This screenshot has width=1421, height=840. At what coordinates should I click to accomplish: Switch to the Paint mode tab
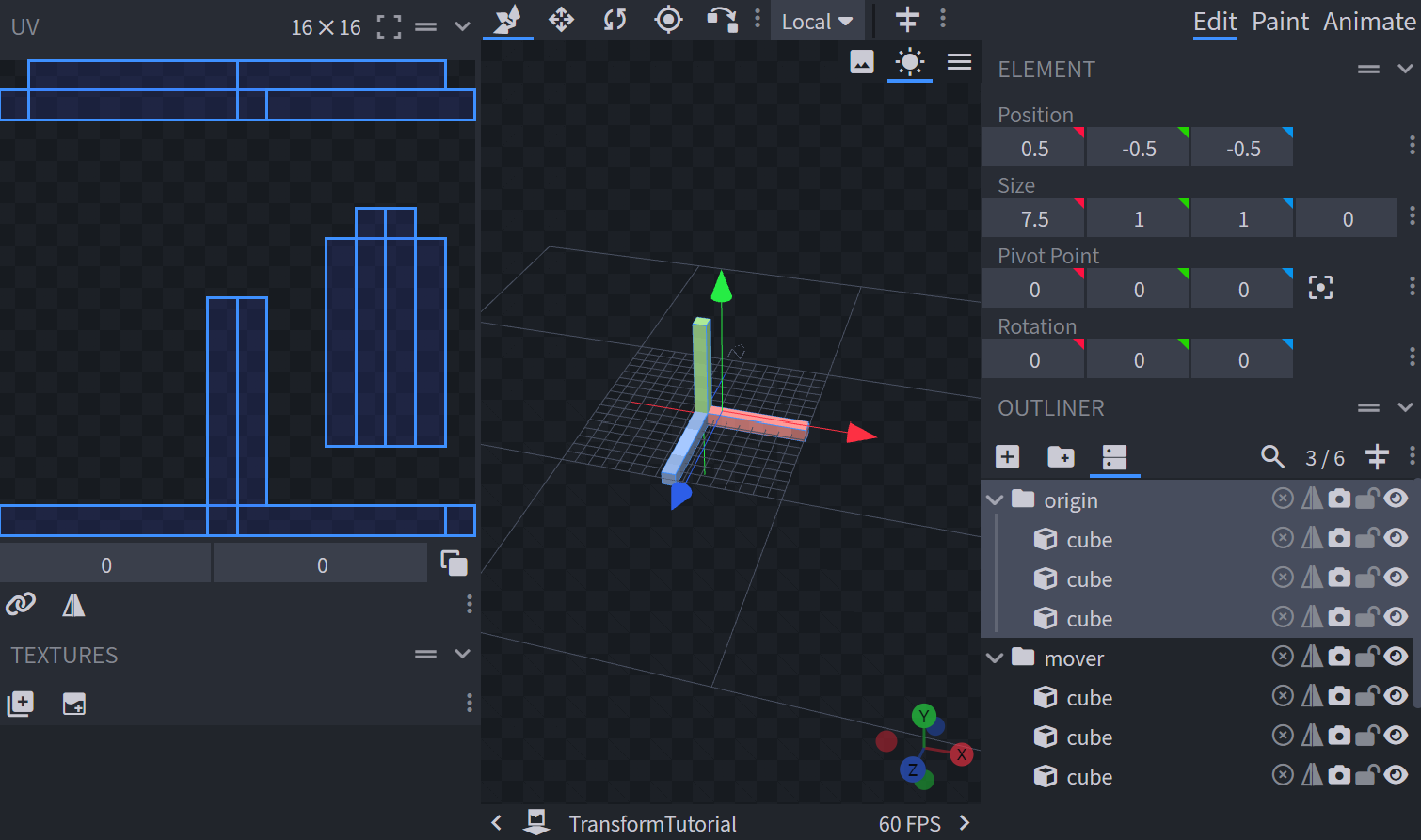point(1280,22)
